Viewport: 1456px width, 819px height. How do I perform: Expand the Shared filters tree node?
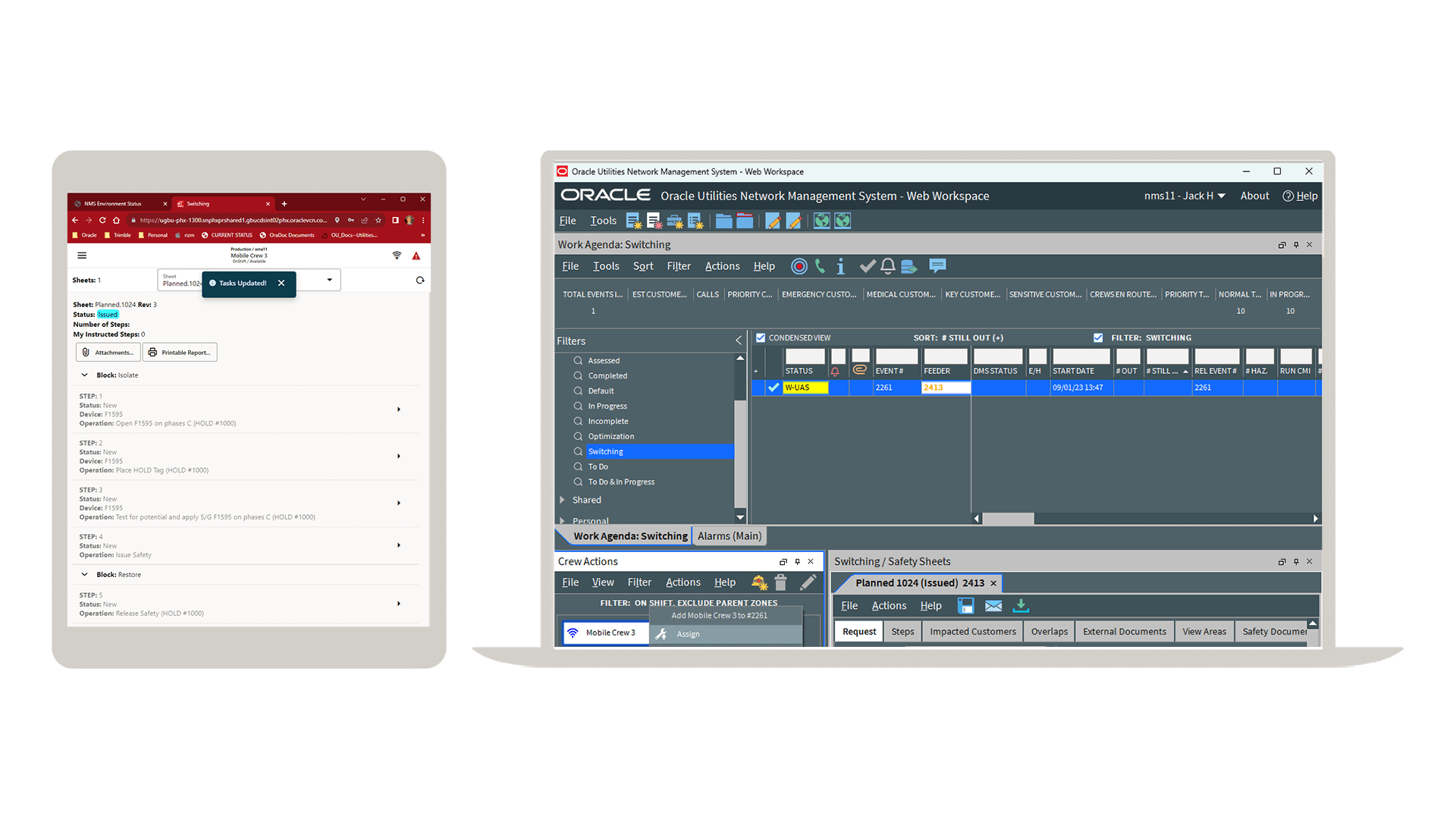(x=562, y=500)
